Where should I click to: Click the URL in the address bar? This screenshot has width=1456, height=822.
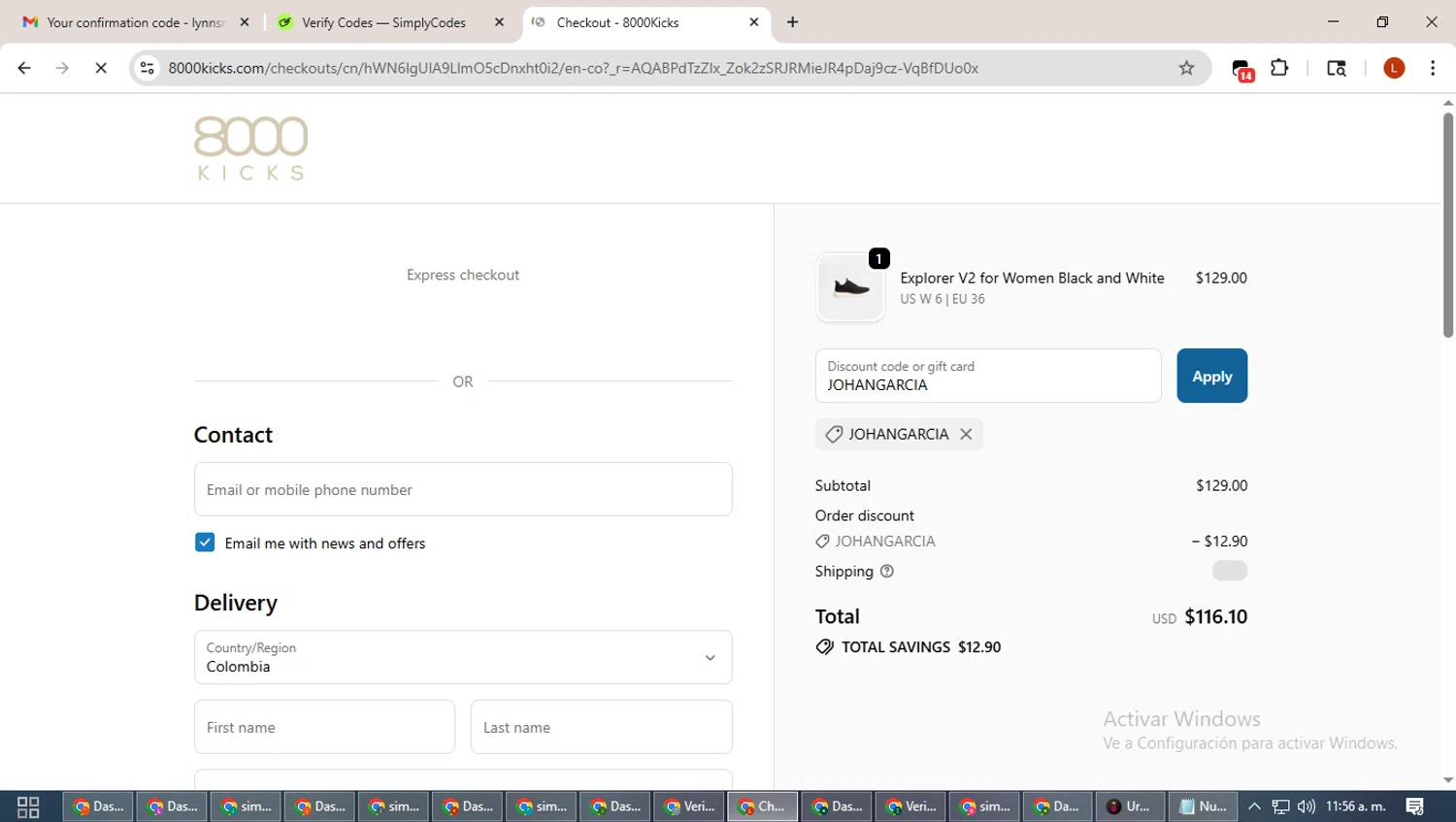573,68
